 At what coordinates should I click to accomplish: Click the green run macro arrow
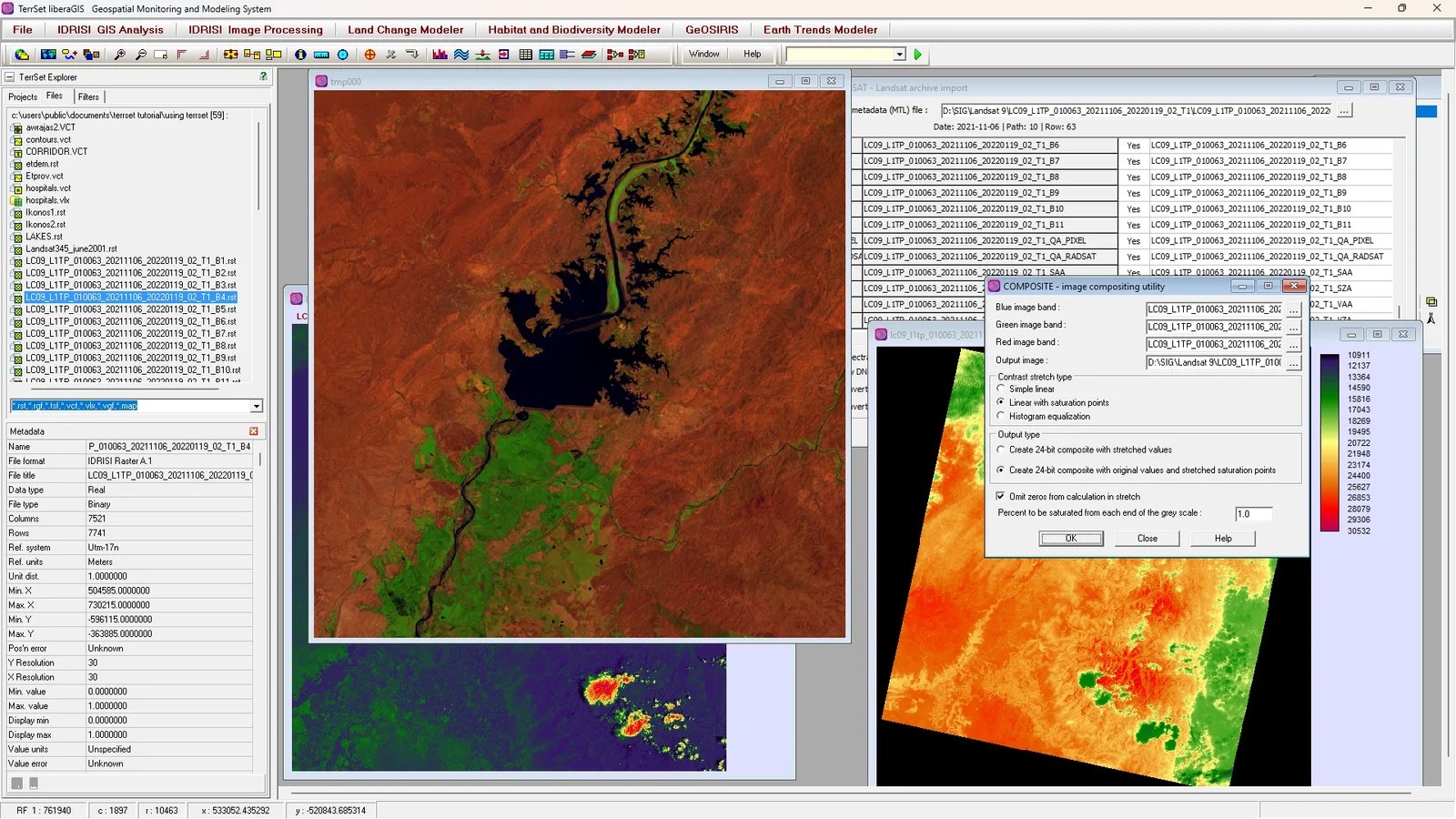coord(918,55)
